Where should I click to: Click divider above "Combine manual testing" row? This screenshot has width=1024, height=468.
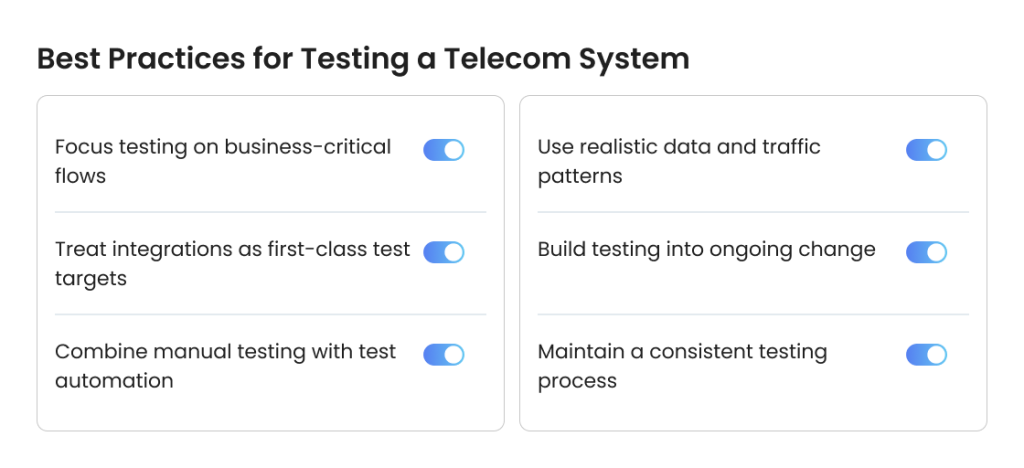pos(270,314)
